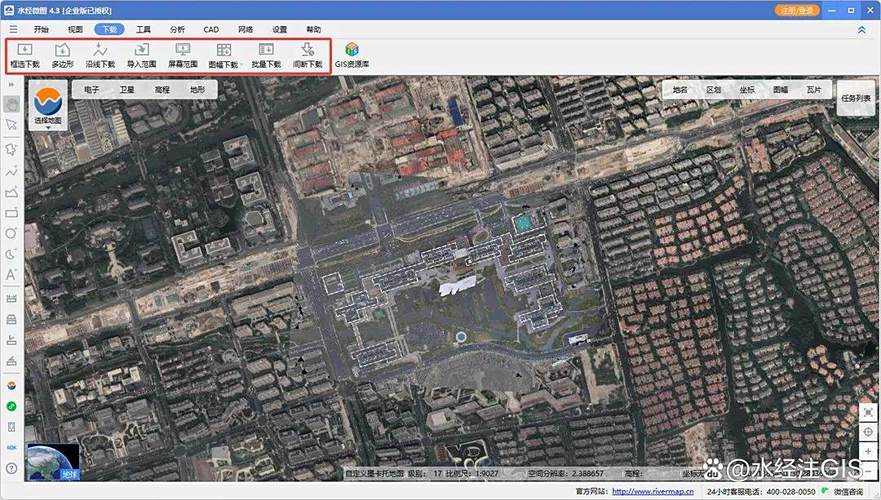881x500 pixels.
Task: Switch to the 视图 tab
Action: click(75, 29)
